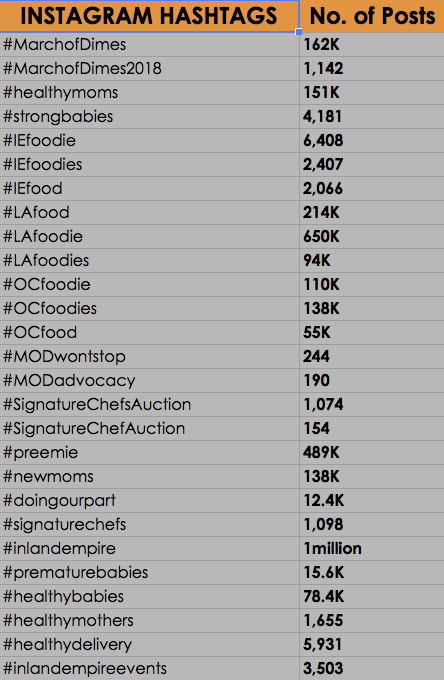Select the #OCfoodies hashtag cell

coord(149,308)
